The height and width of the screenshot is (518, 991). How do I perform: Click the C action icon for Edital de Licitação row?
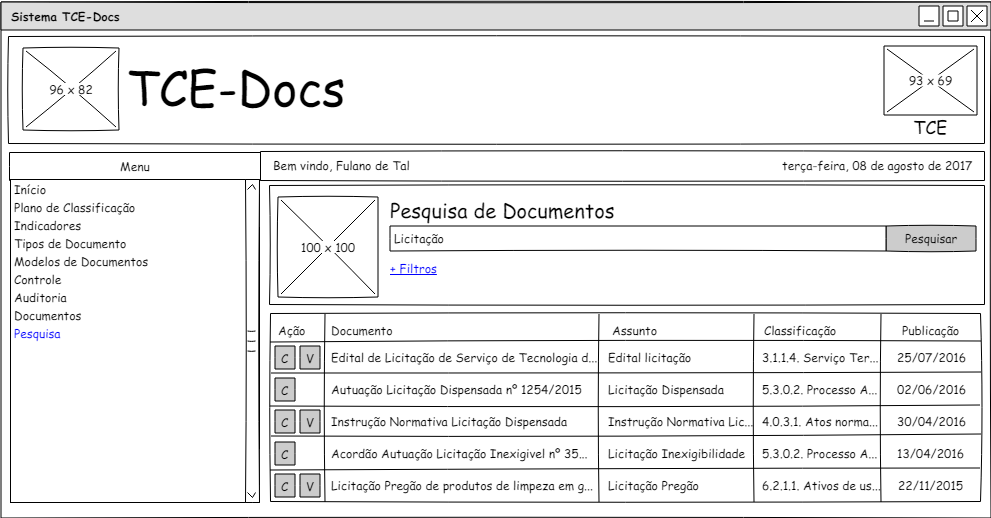click(285, 358)
